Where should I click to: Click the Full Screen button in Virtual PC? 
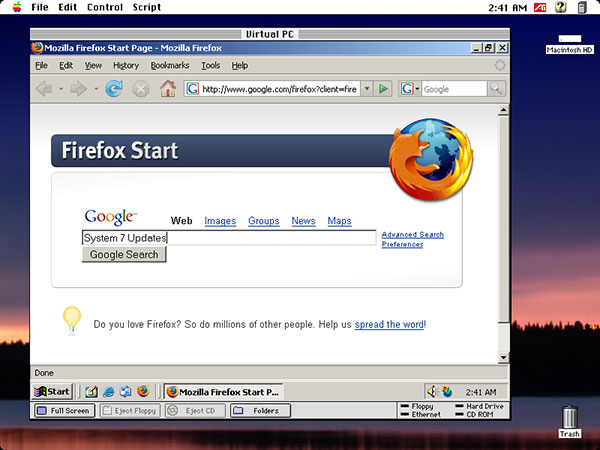pos(64,411)
